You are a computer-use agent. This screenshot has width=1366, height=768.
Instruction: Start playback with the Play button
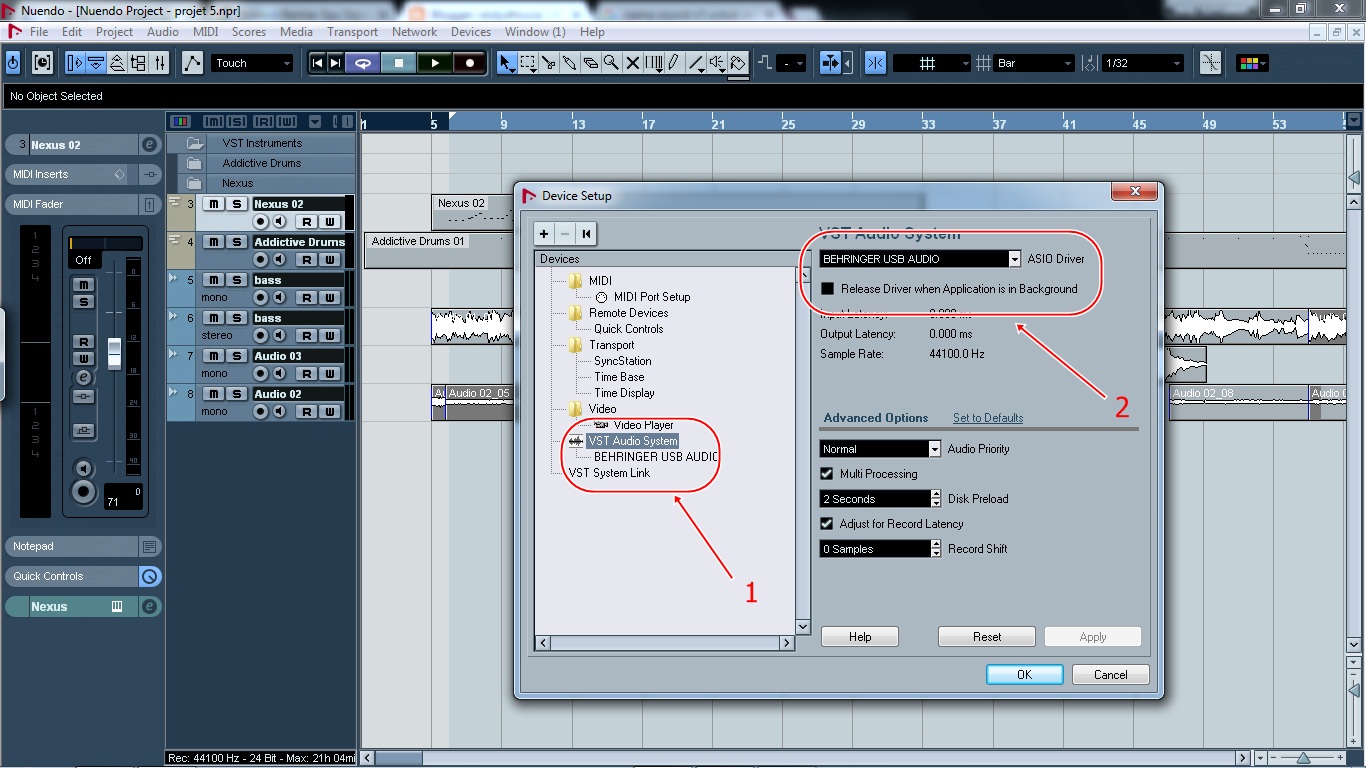434,63
